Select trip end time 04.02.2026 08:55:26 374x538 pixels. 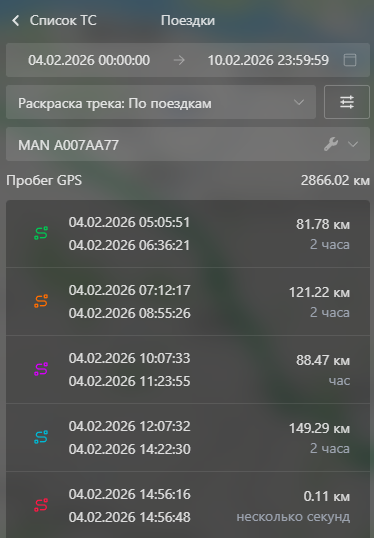pos(129,313)
